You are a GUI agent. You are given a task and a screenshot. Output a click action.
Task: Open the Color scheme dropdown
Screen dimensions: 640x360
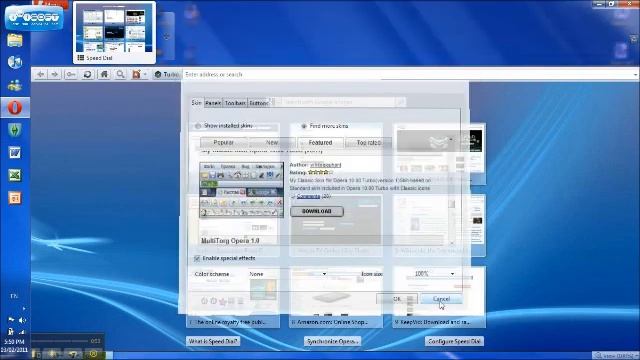click(288, 274)
